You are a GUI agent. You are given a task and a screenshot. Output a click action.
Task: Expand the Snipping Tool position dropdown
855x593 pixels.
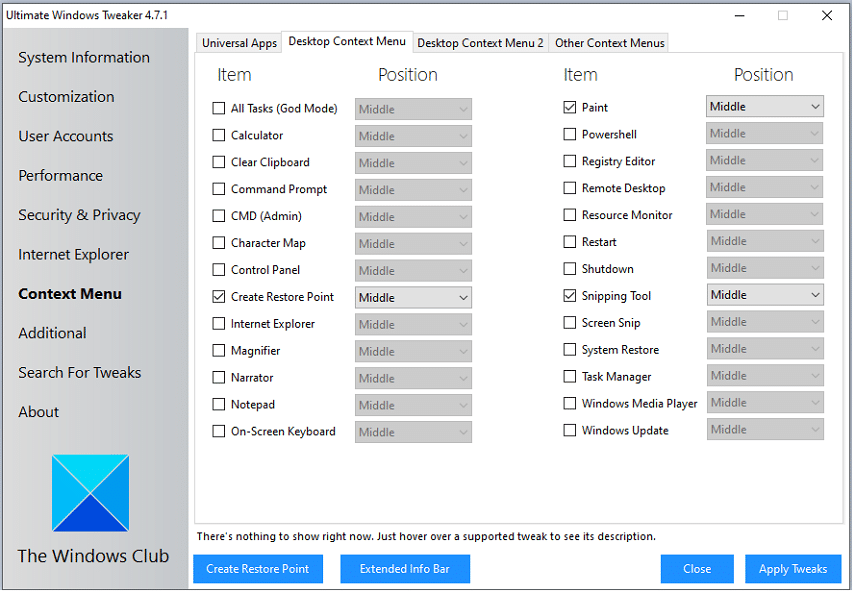coord(765,295)
